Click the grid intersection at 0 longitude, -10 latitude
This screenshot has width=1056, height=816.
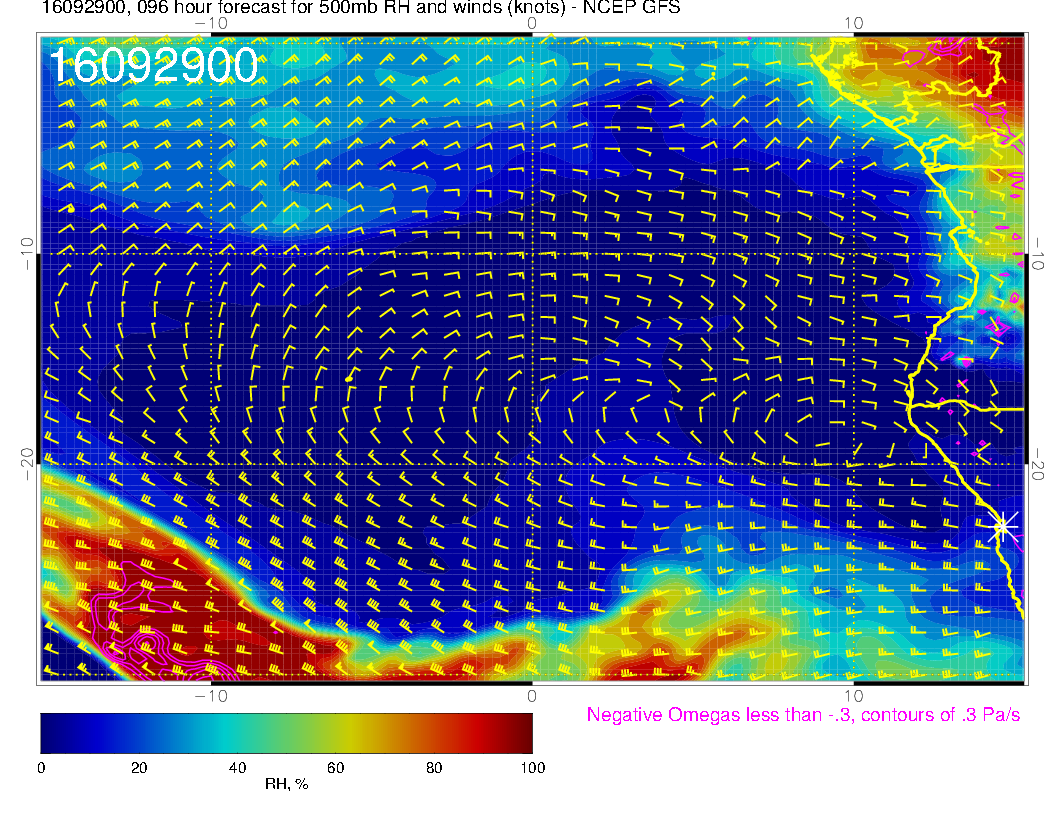click(532, 253)
